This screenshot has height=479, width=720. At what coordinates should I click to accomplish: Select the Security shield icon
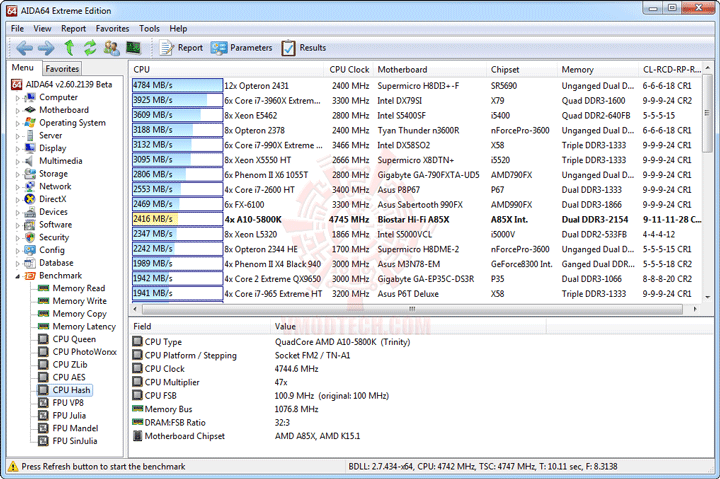[x=30, y=237]
